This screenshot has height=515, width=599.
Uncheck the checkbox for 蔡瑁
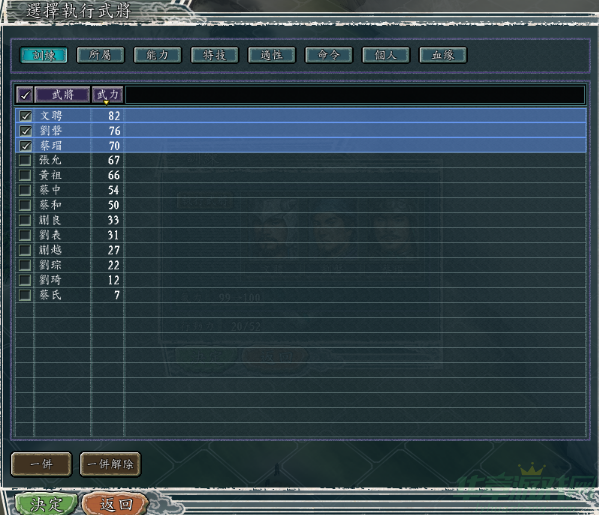(25, 146)
